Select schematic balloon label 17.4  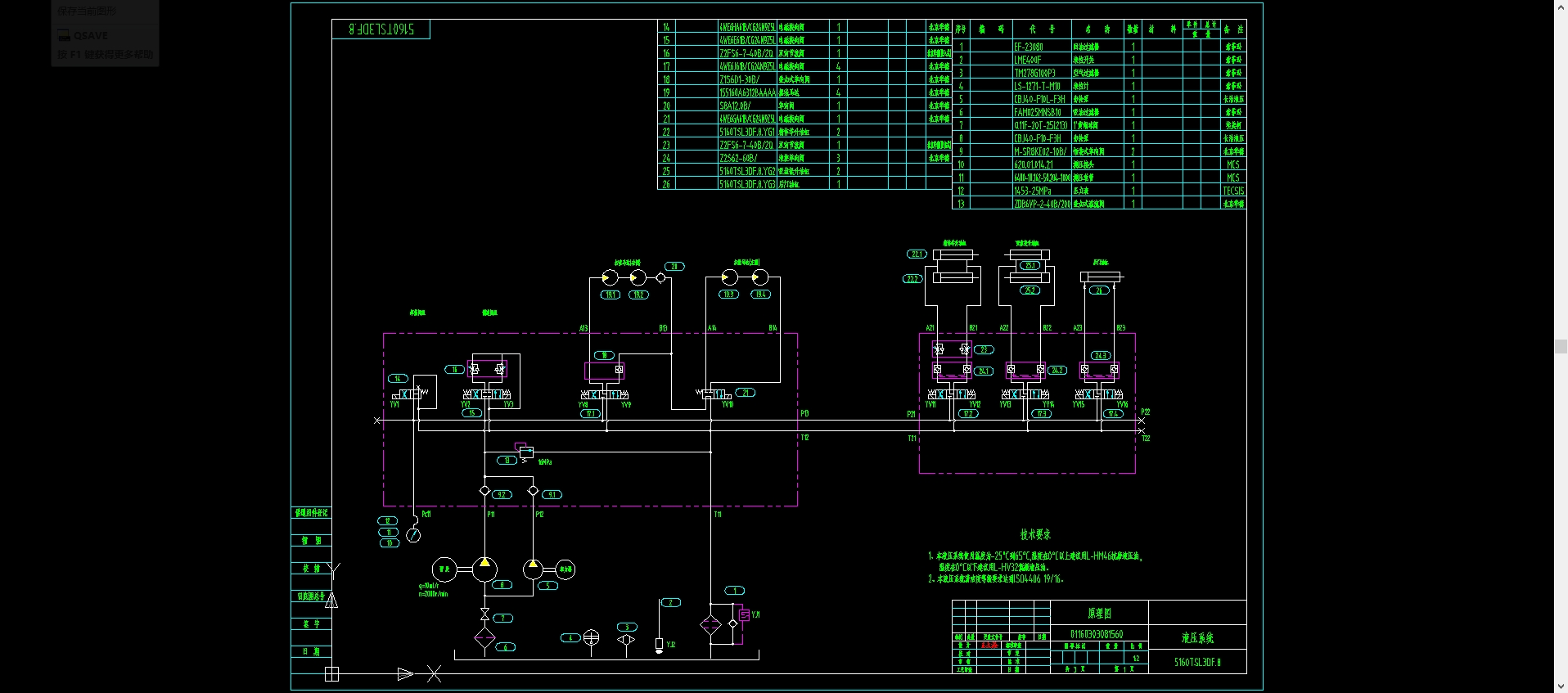(x=1113, y=414)
